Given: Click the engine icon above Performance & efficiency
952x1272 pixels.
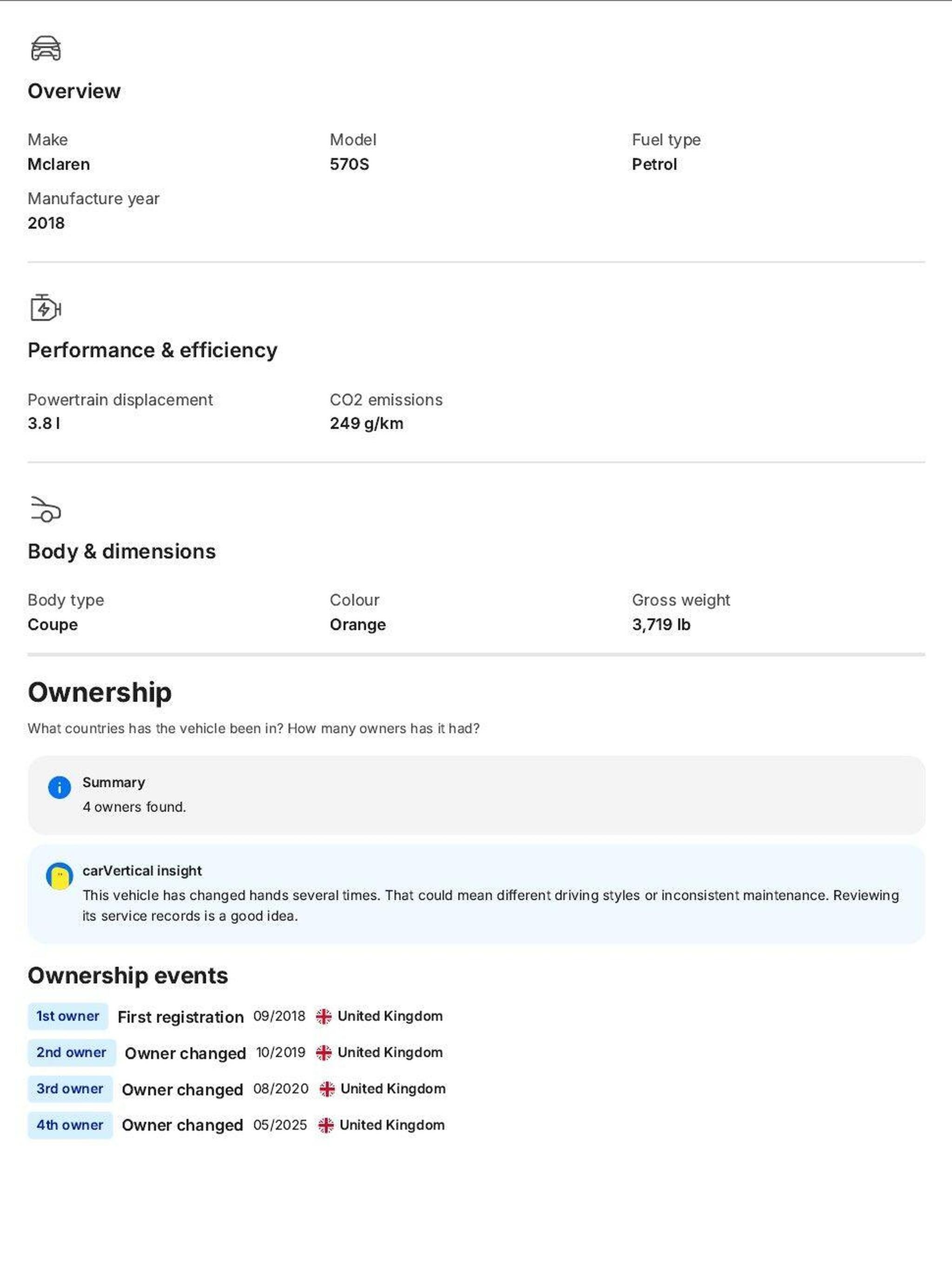Looking at the screenshot, I should coord(46,308).
